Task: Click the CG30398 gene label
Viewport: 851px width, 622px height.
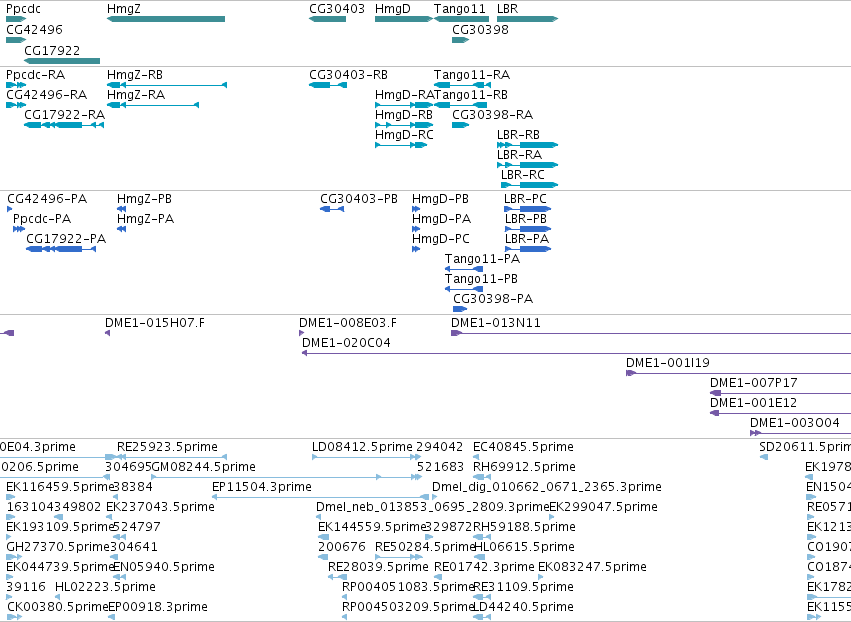Action: 480,29
